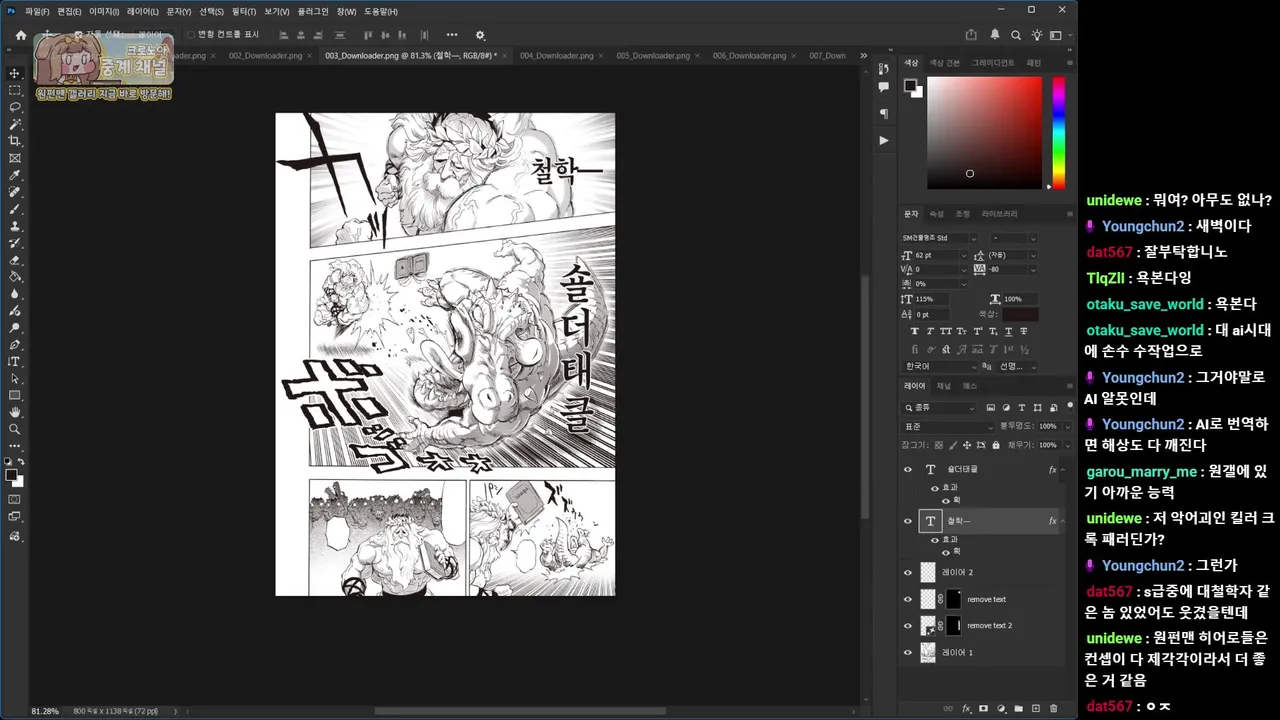Select the remove text 2 mask thumbnail
Screen dimensions: 1280x720
953,626
